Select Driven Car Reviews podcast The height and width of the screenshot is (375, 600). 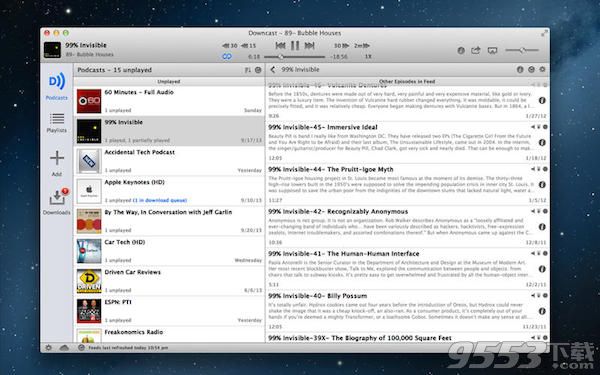(169, 281)
